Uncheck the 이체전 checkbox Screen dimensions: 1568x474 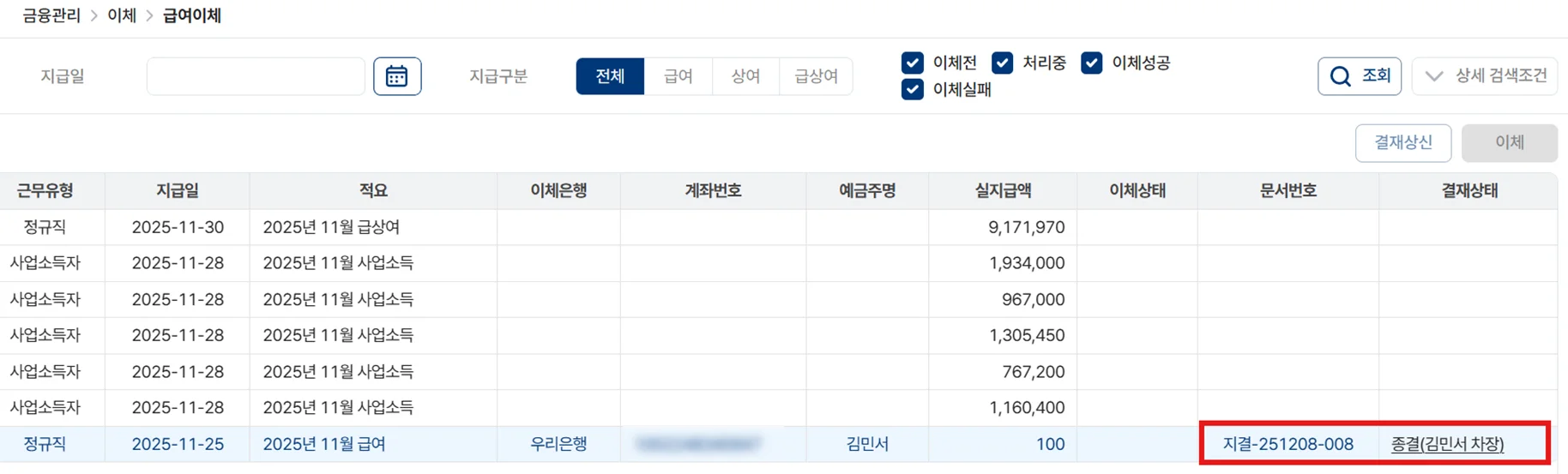912,63
